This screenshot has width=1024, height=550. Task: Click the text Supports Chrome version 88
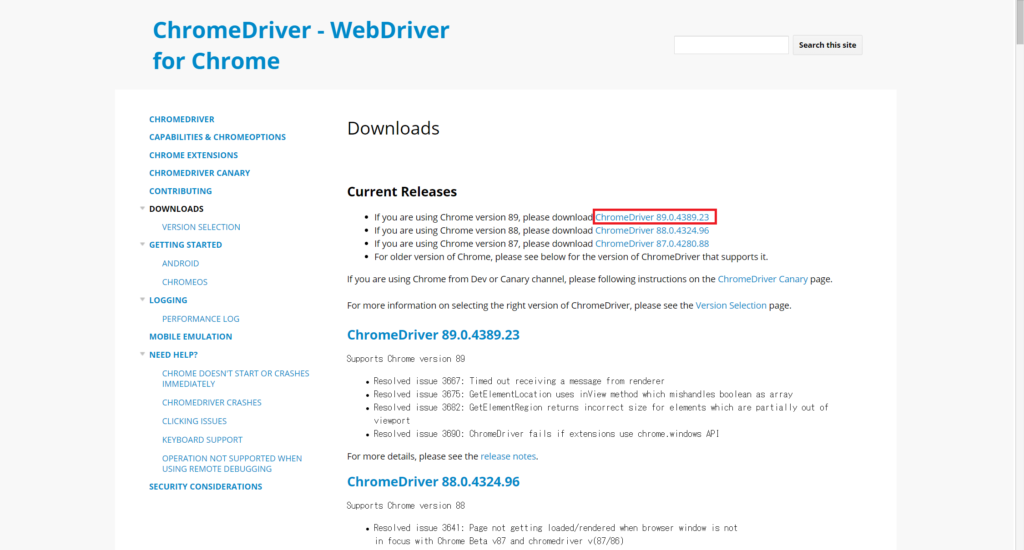tap(406, 506)
